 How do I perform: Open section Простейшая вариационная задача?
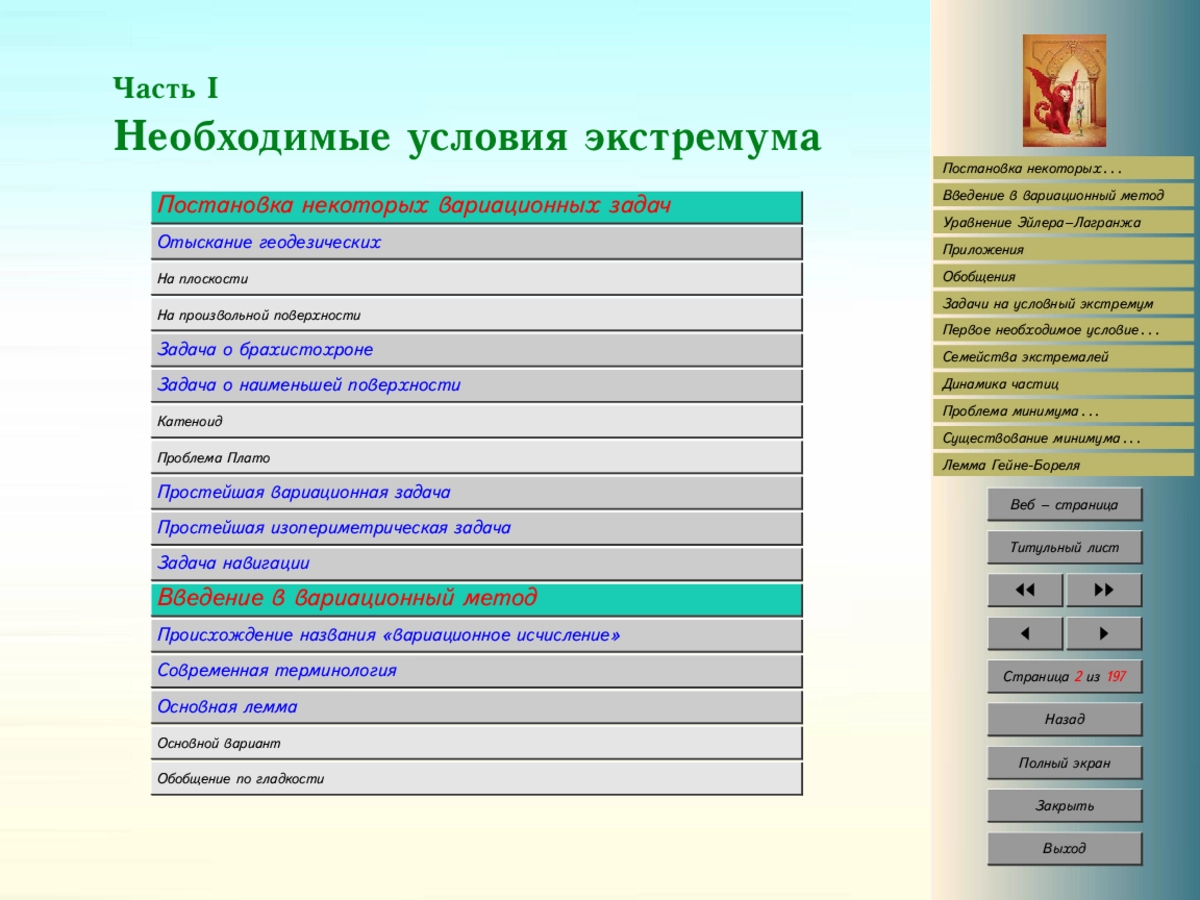coord(477,493)
